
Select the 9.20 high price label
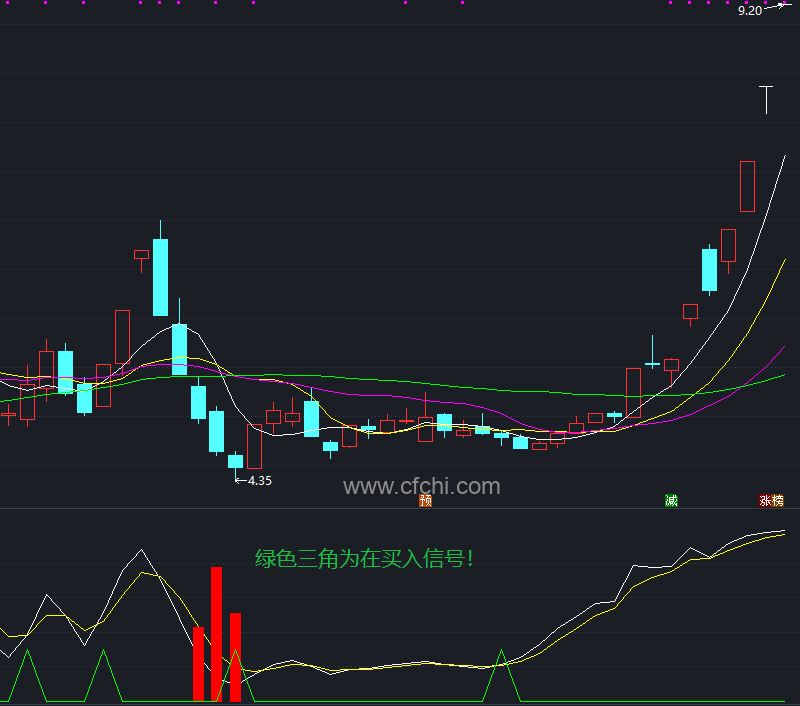click(749, 10)
